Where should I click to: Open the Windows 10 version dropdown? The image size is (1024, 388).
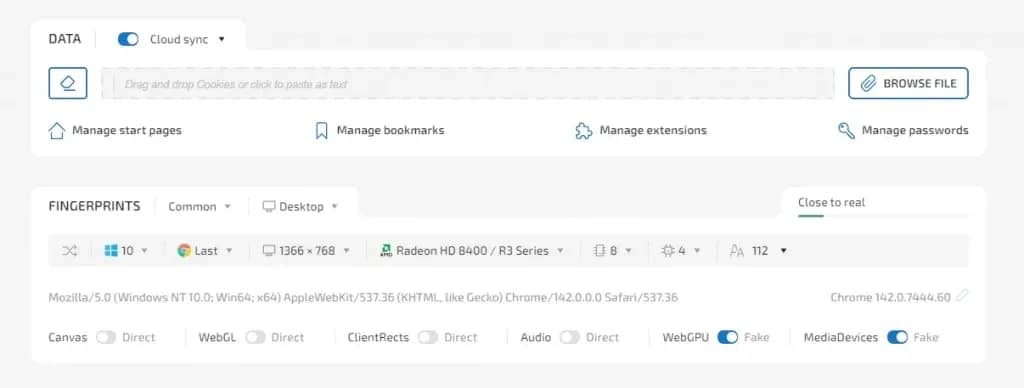coord(126,251)
